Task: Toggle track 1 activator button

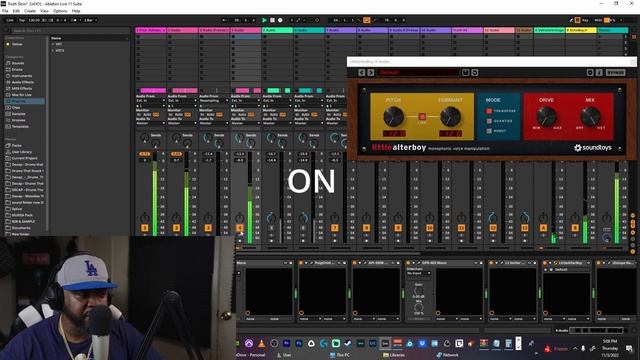Action: (144, 228)
